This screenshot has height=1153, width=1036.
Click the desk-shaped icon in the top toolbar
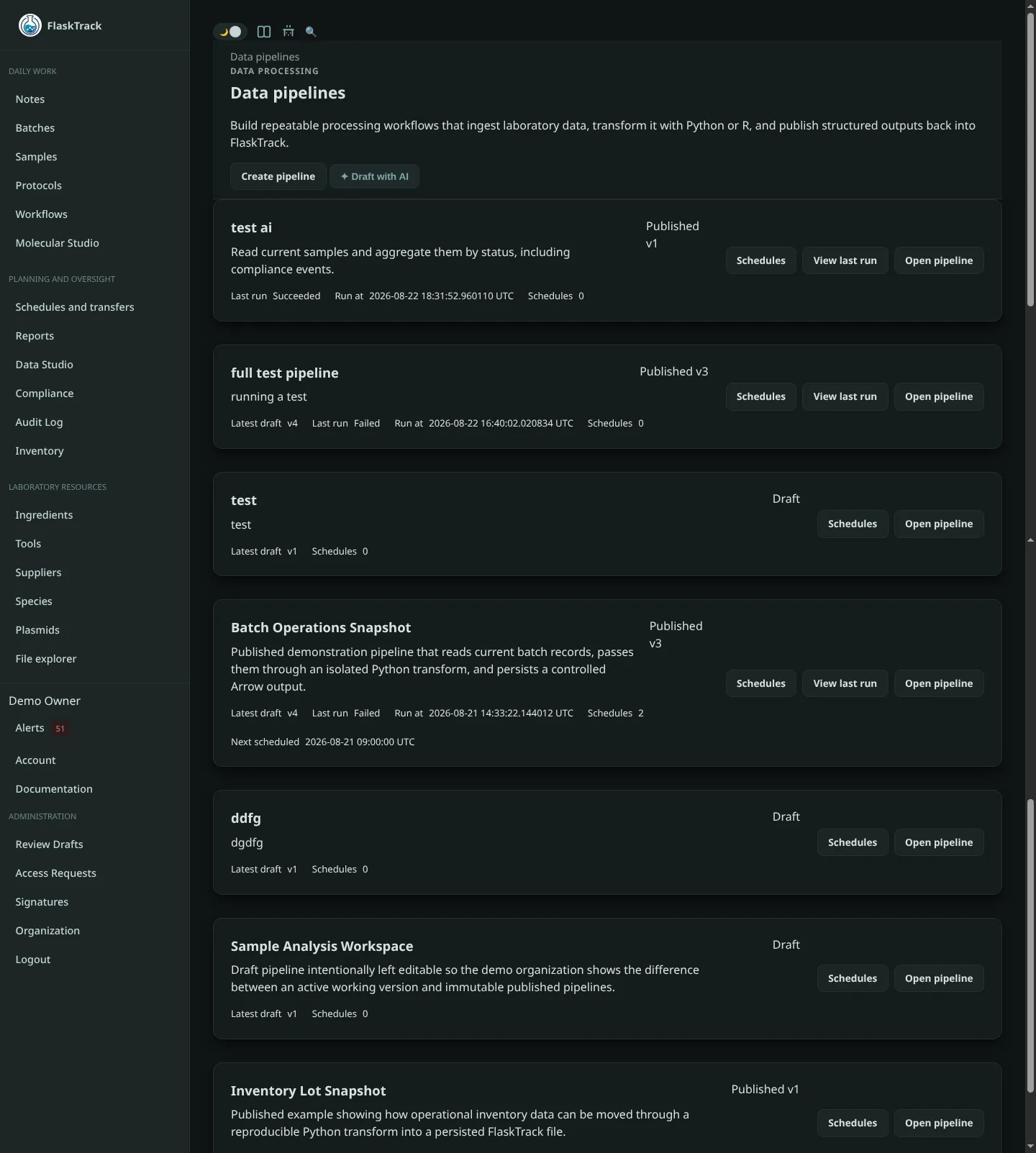(x=288, y=32)
